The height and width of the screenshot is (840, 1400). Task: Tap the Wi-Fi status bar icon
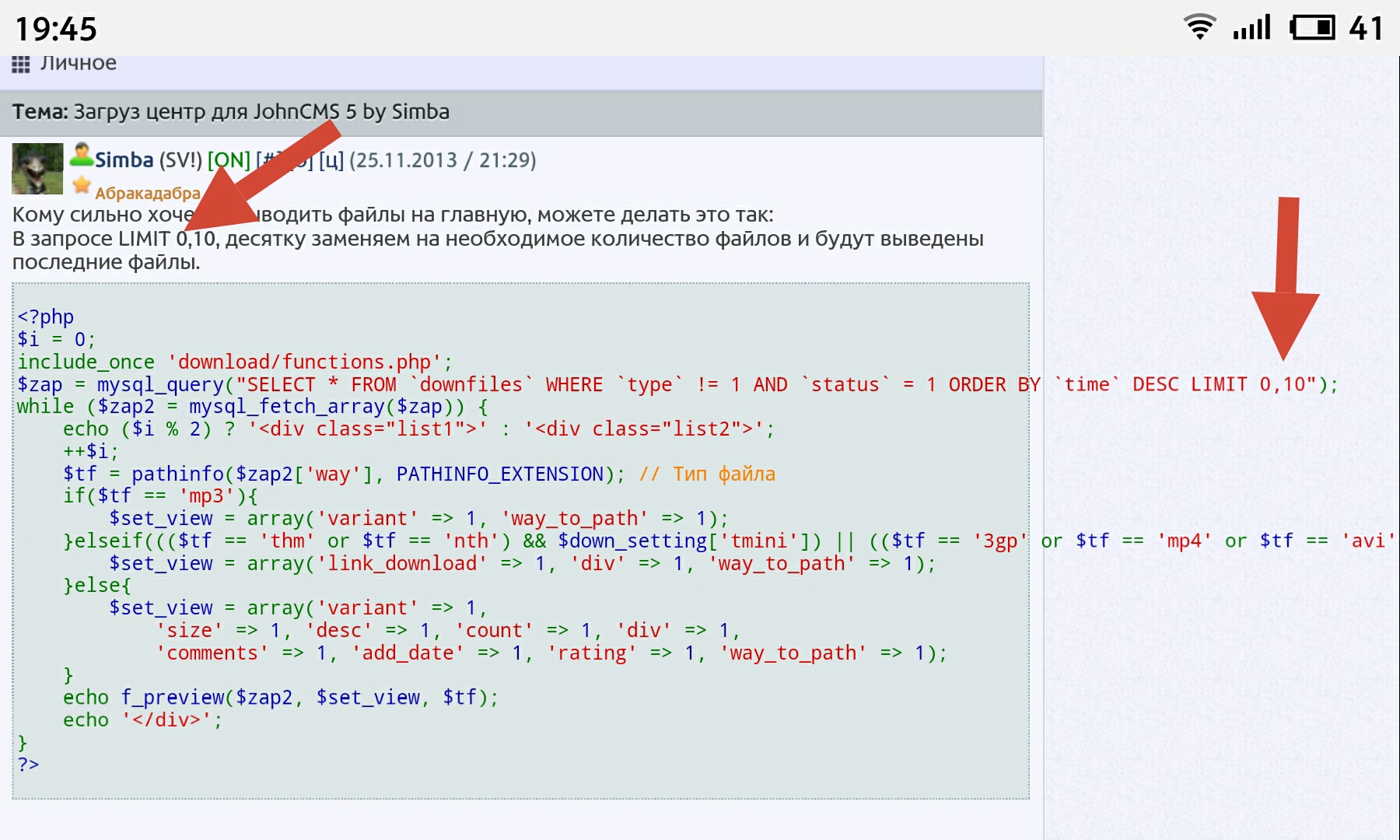pyautogui.click(x=1199, y=28)
